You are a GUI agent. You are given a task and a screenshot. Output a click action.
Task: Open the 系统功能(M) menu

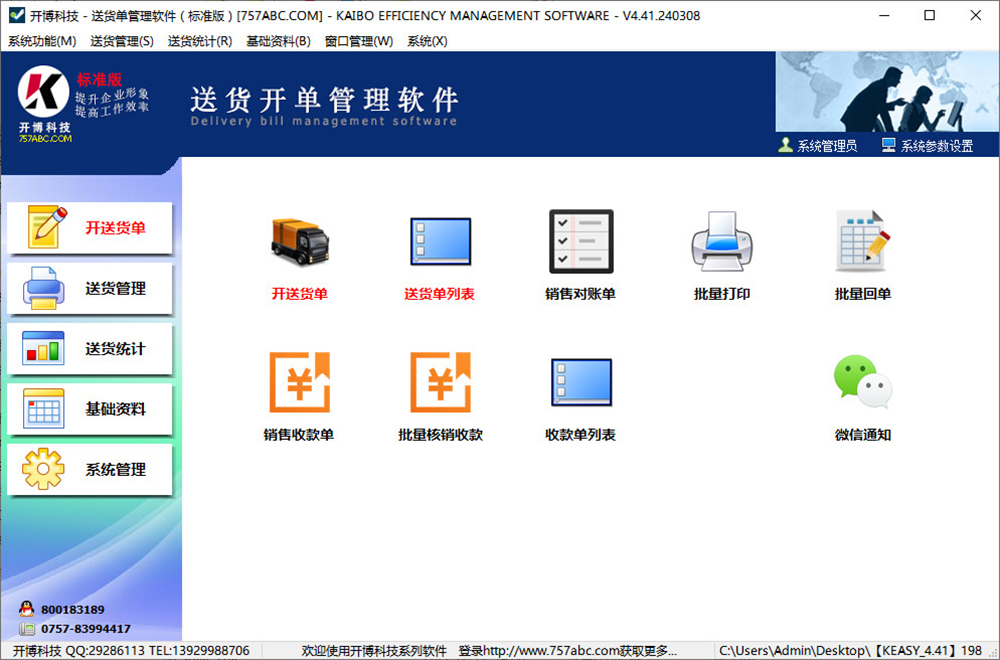click(42, 41)
